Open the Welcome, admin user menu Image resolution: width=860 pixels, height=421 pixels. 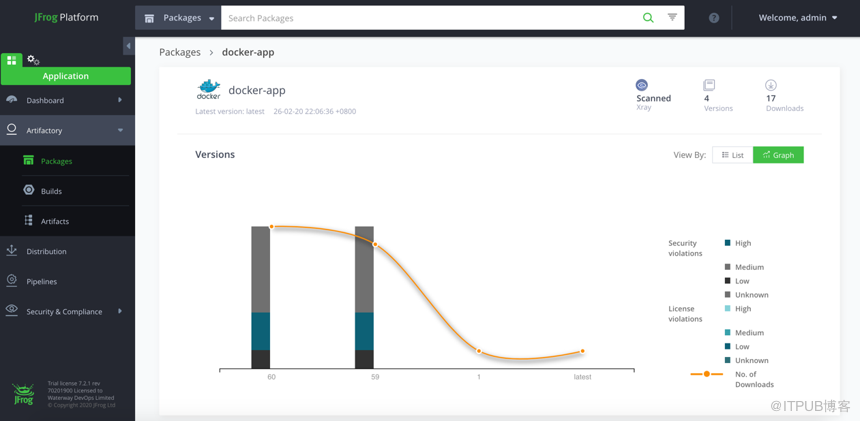coord(798,18)
